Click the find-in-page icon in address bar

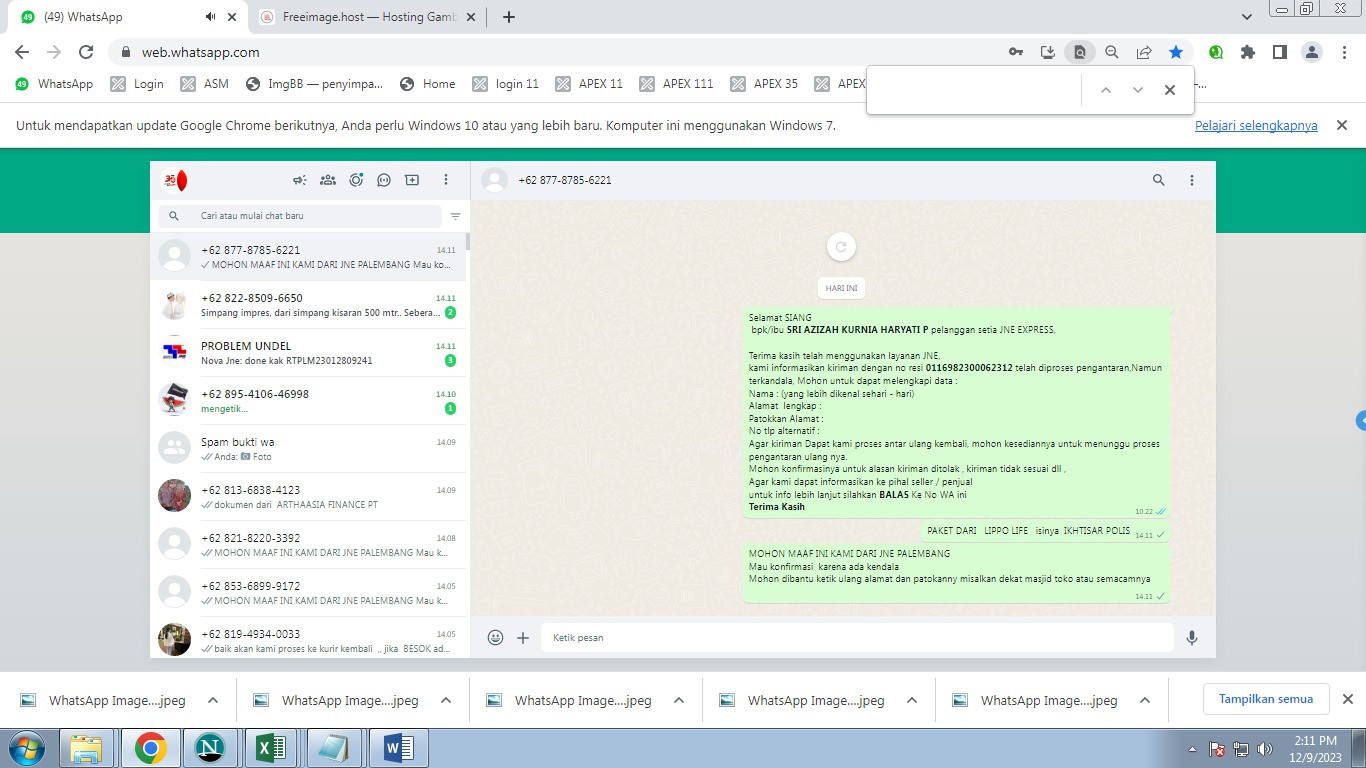tap(1080, 52)
